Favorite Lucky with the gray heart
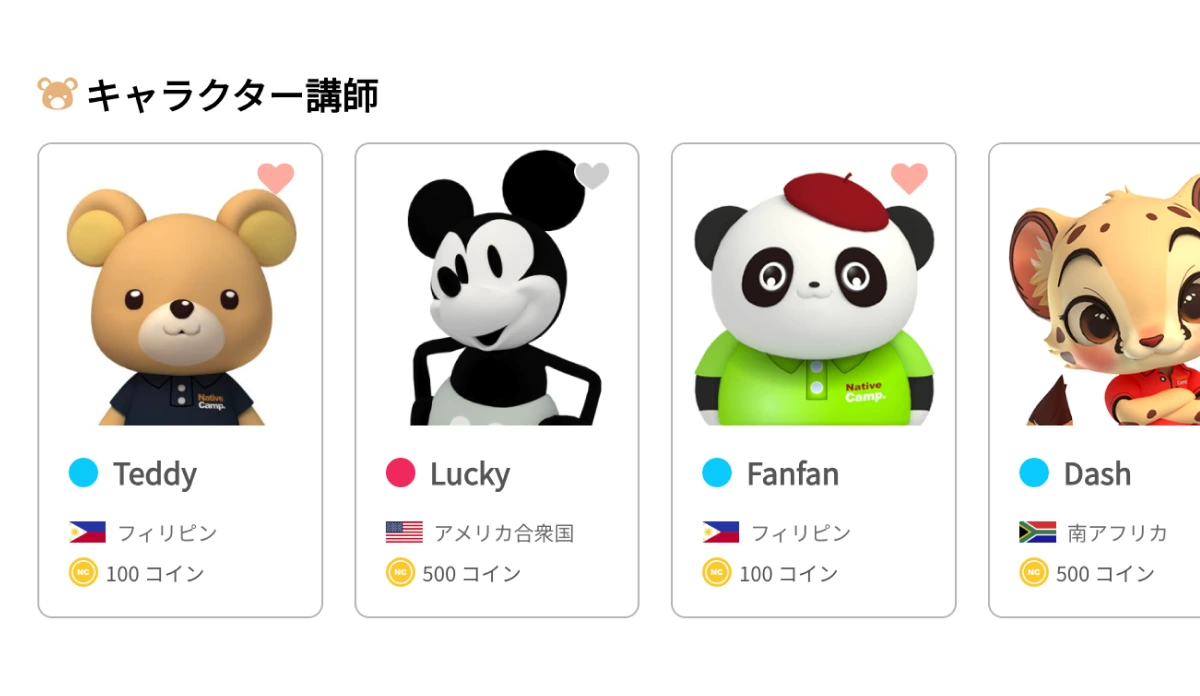Viewport: 1200px width, 696px height. [x=592, y=176]
